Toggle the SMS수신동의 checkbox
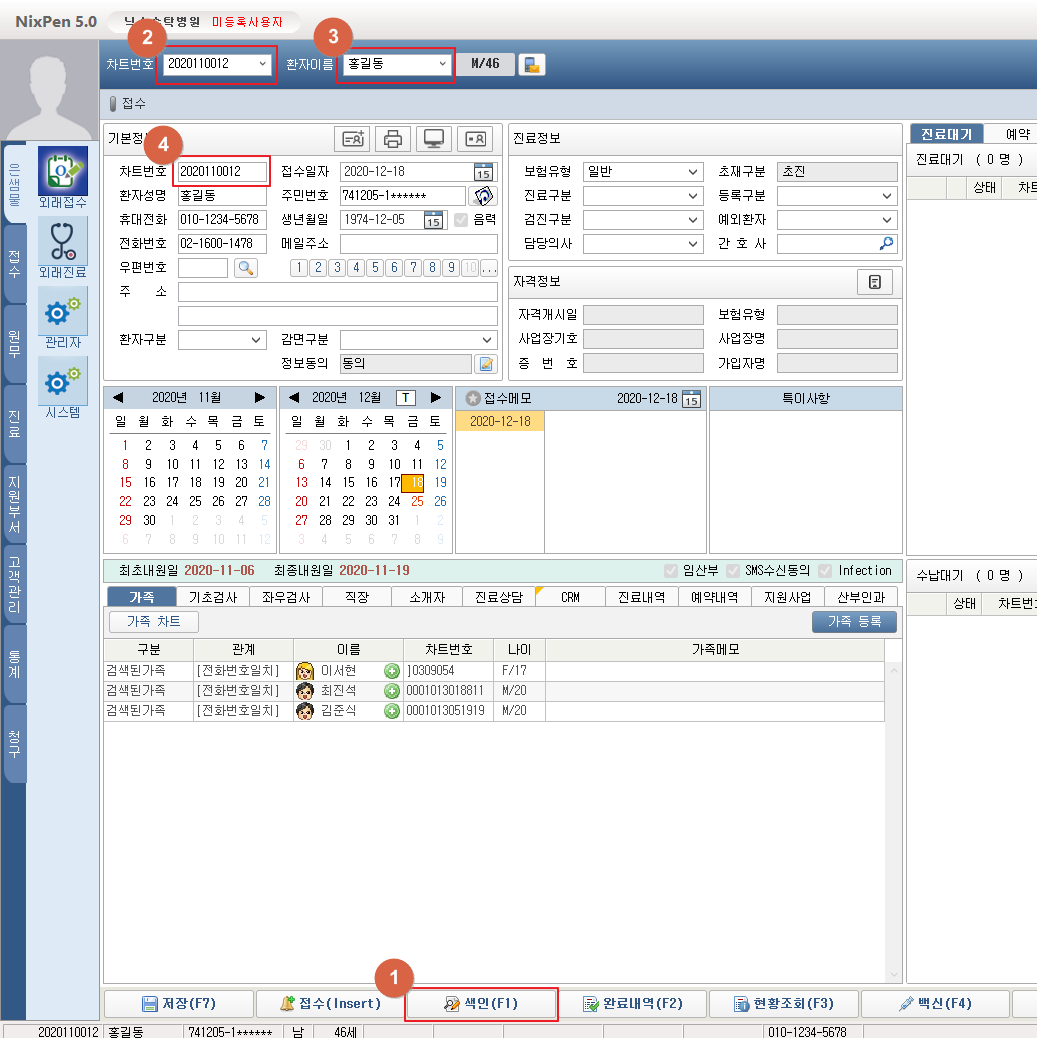1037x1038 pixels. pyautogui.click(x=734, y=571)
